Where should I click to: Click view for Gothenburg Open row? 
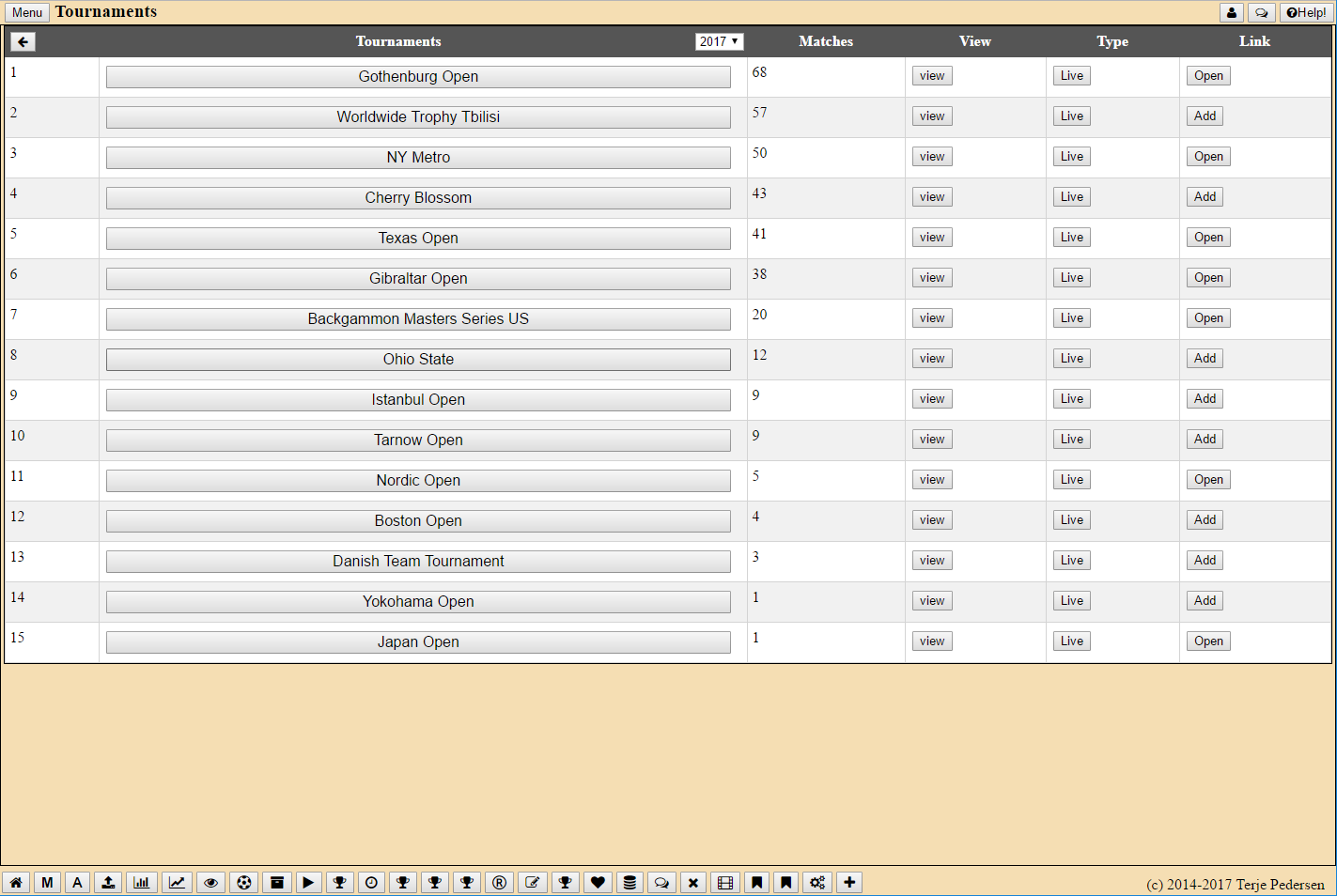932,76
